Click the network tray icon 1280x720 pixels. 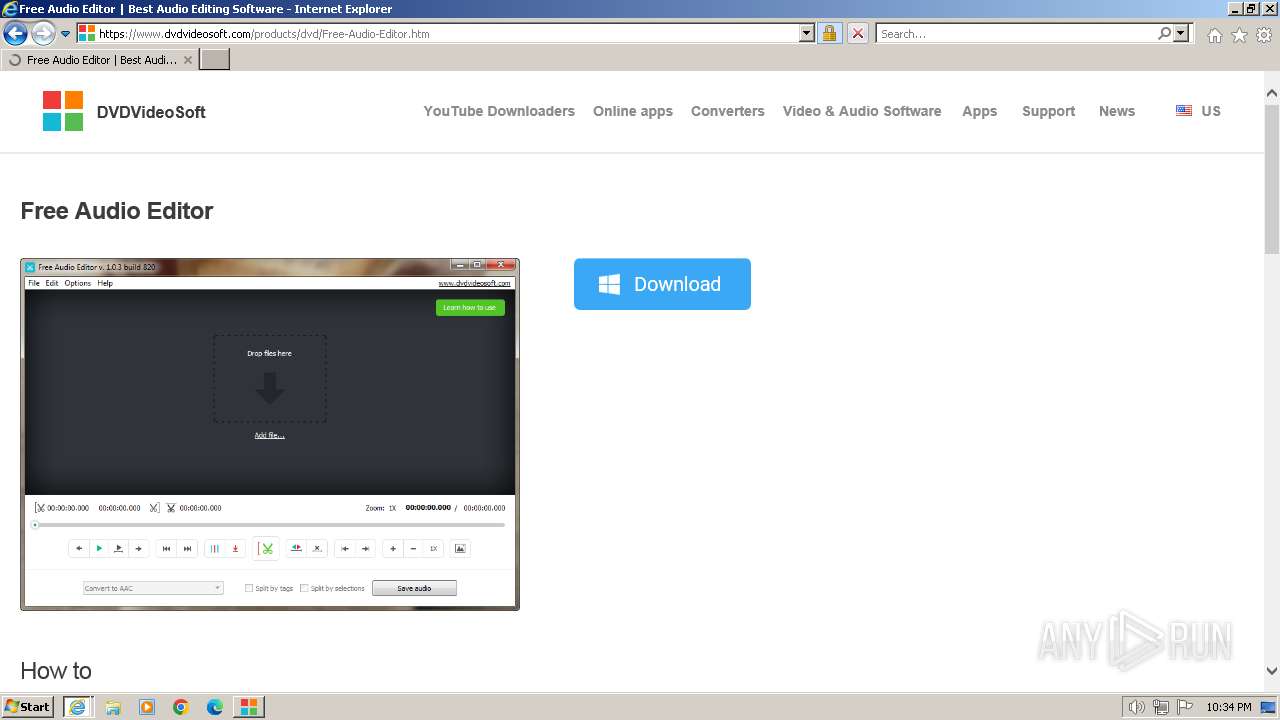1161,707
